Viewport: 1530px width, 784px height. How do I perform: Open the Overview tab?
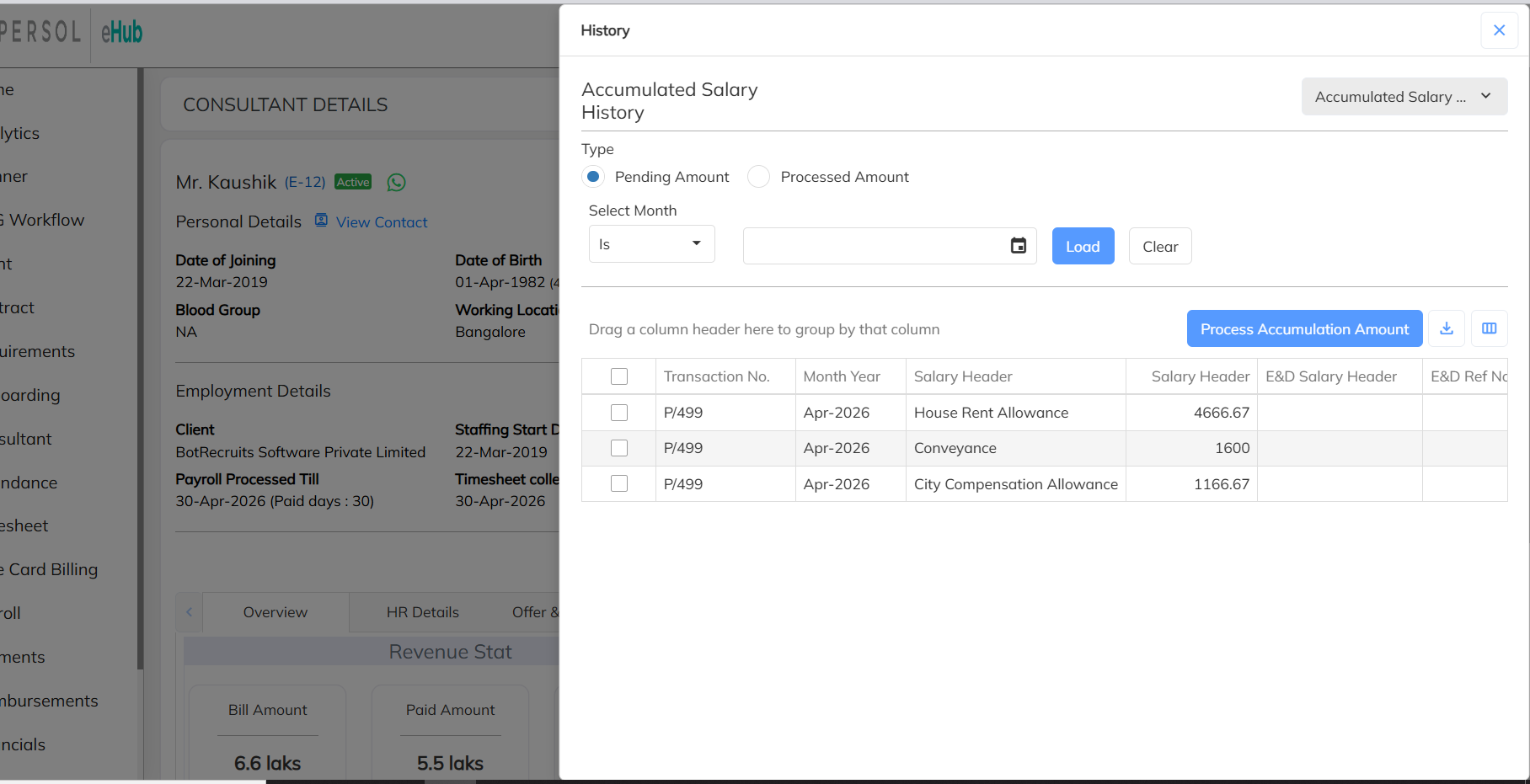click(276, 612)
